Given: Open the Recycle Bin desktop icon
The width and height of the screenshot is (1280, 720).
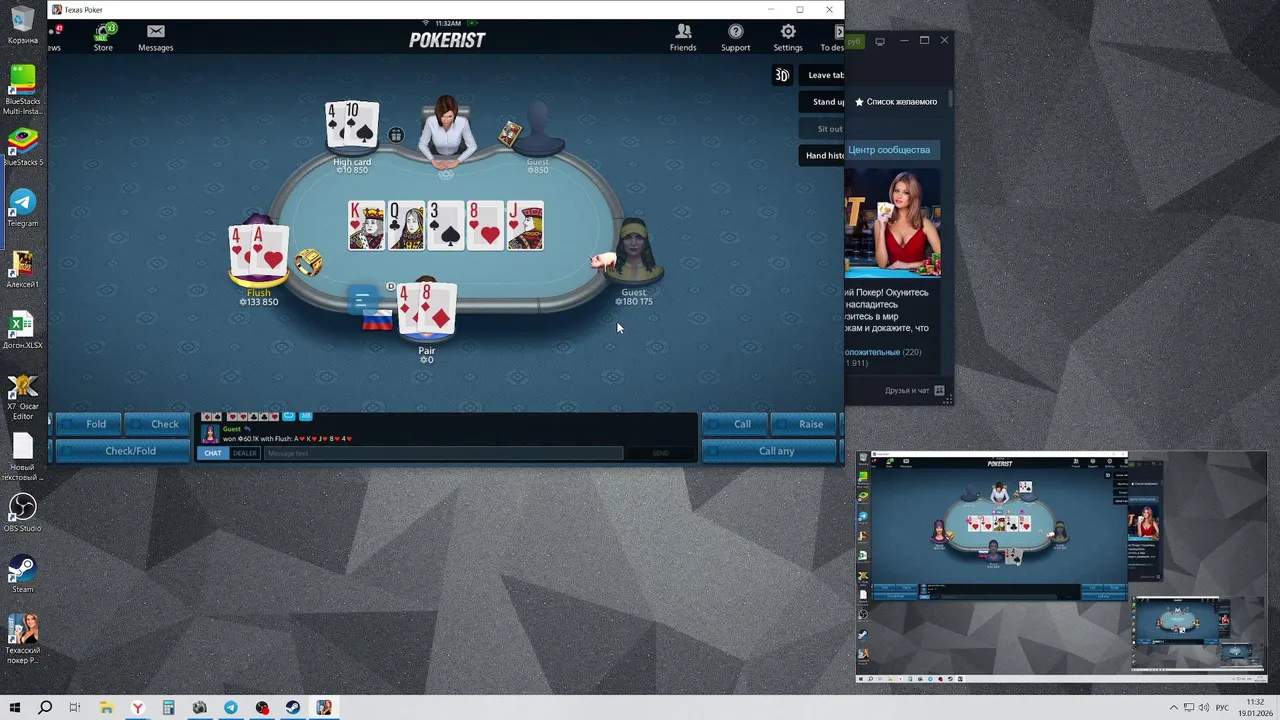Looking at the screenshot, I should click(x=22, y=25).
